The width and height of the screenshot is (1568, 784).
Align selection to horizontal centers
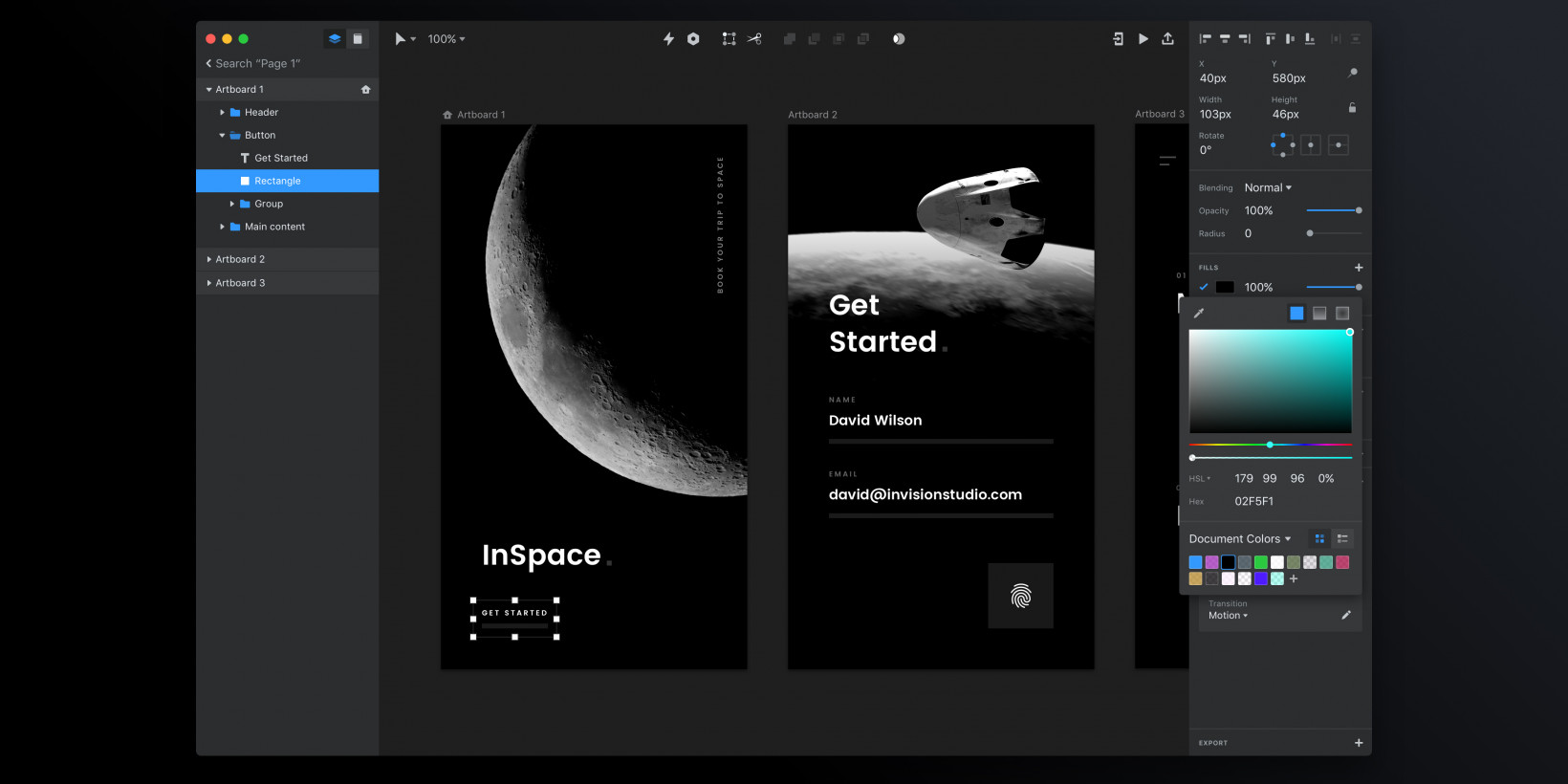(x=1225, y=39)
